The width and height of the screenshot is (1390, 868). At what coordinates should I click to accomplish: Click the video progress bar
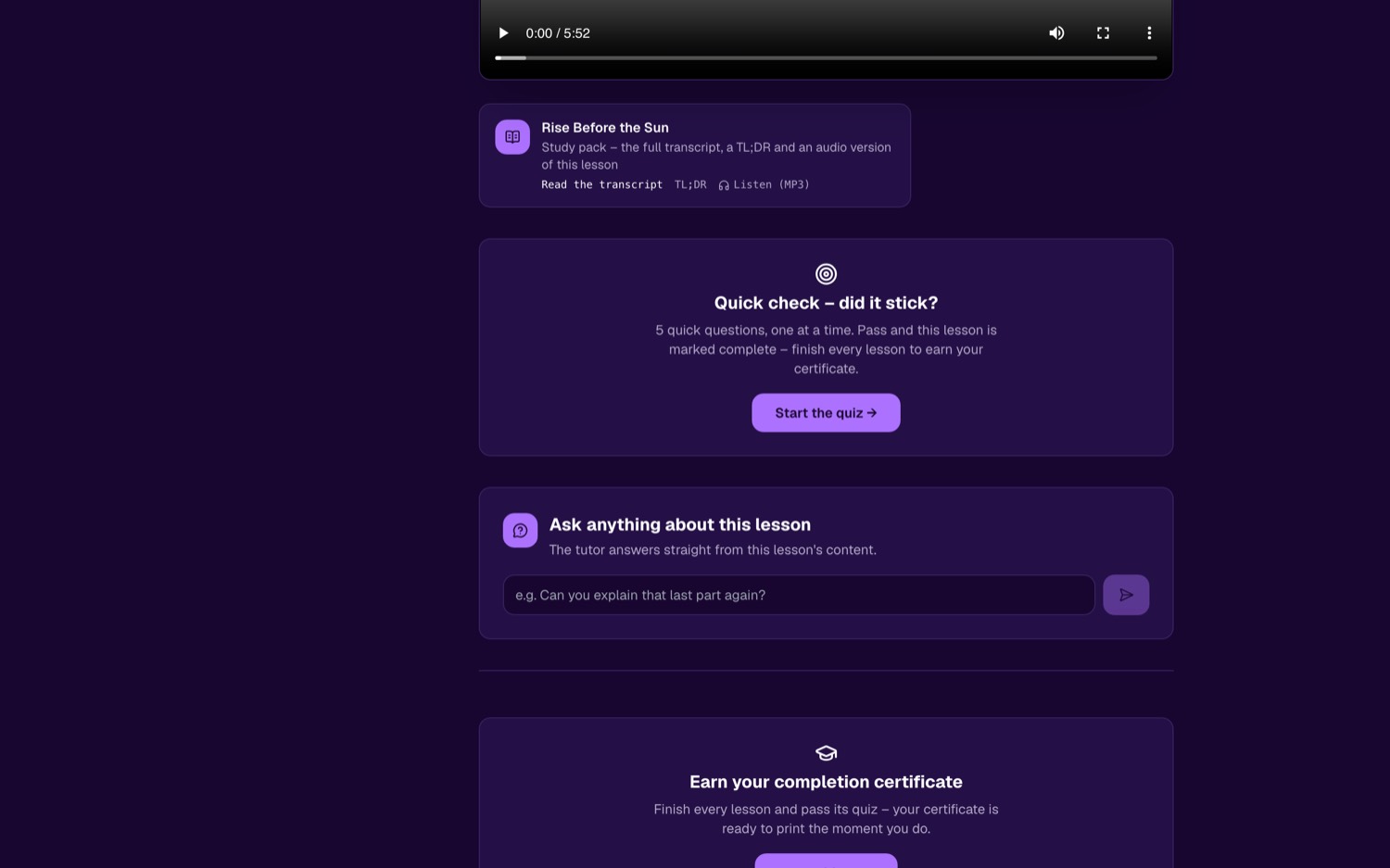point(826,57)
